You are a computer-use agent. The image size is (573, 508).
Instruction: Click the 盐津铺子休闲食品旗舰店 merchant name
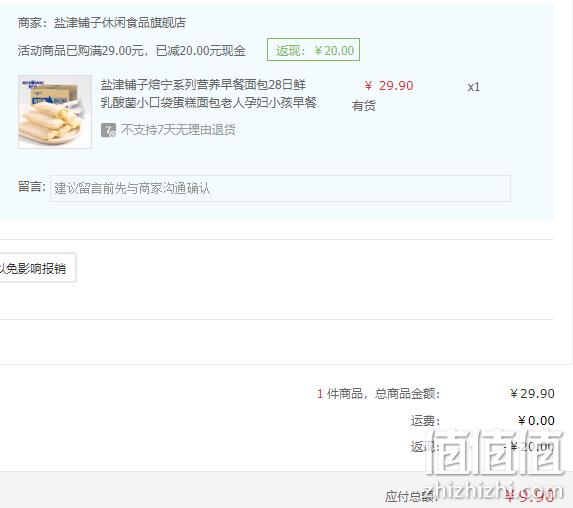point(120,23)
